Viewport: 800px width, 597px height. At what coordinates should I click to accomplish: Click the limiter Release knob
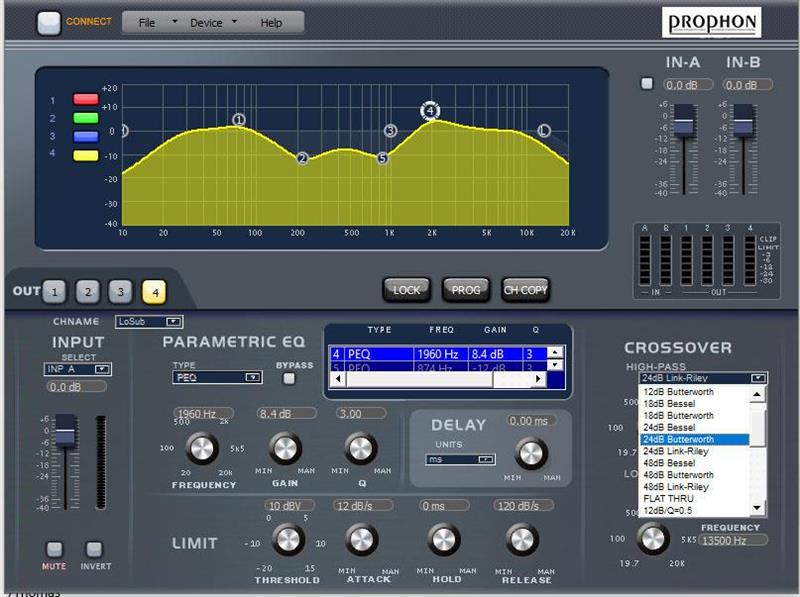pos(519,540)
